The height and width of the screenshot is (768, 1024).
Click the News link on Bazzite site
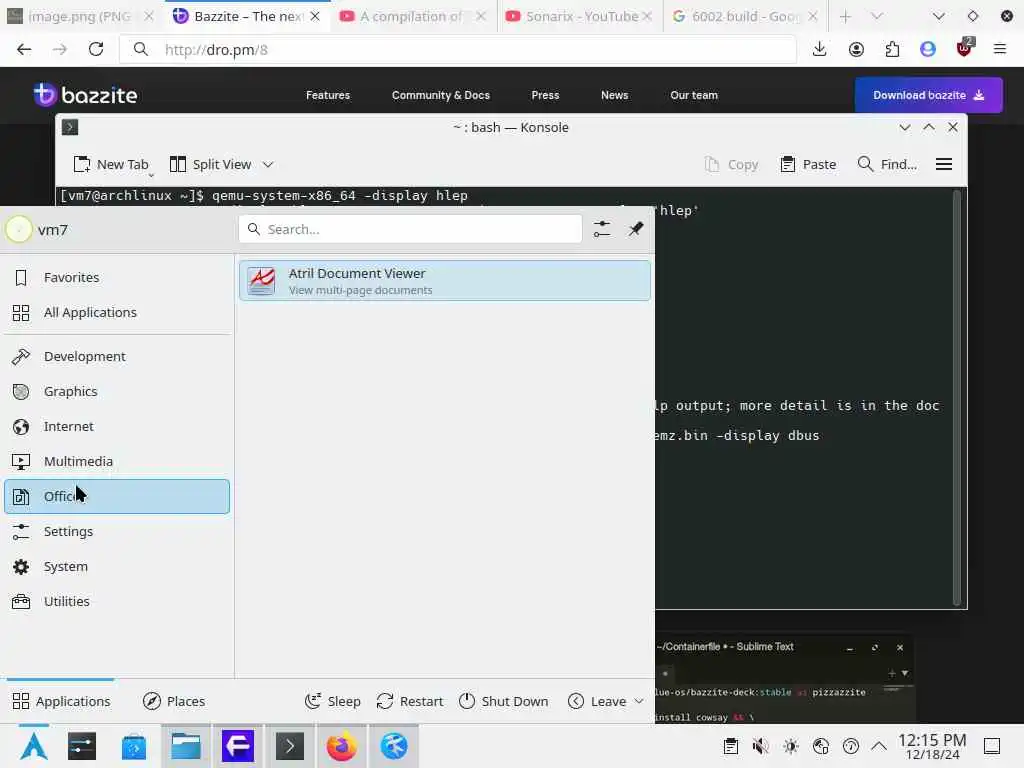coord(615,95)
